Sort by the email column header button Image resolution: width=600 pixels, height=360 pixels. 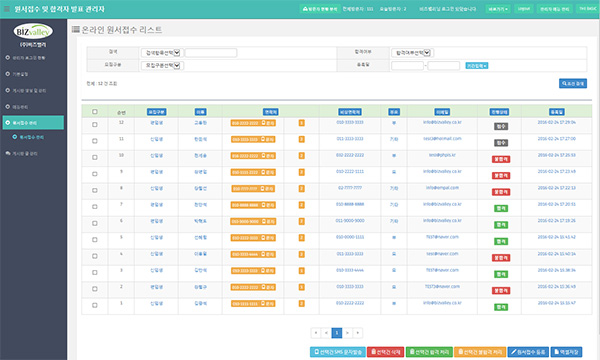(x=442, y=112)
